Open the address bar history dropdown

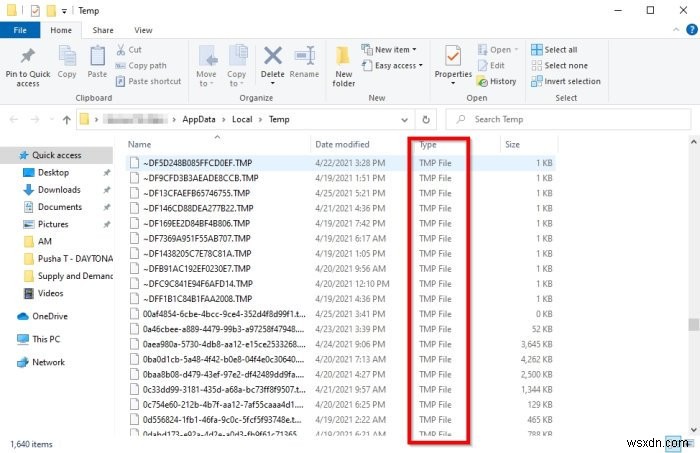[404, 120]
